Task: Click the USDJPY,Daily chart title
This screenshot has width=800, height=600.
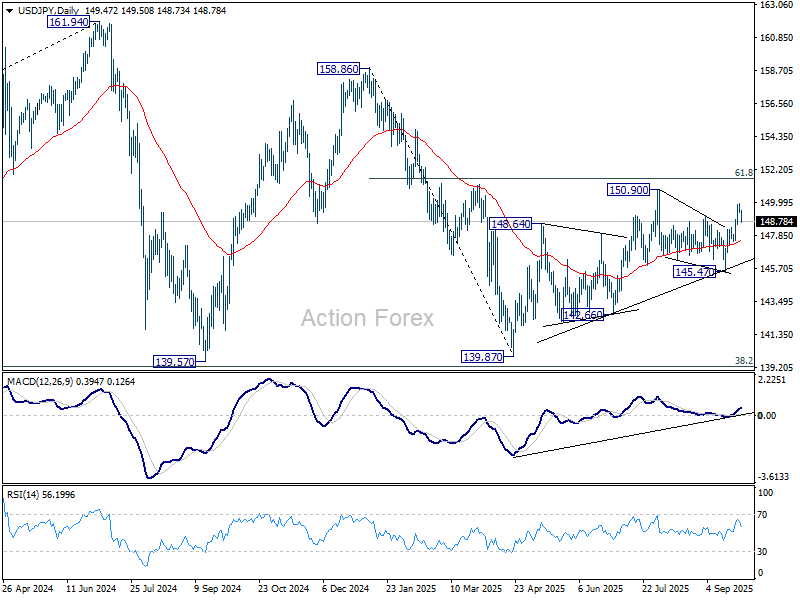Action: point(48,10)
